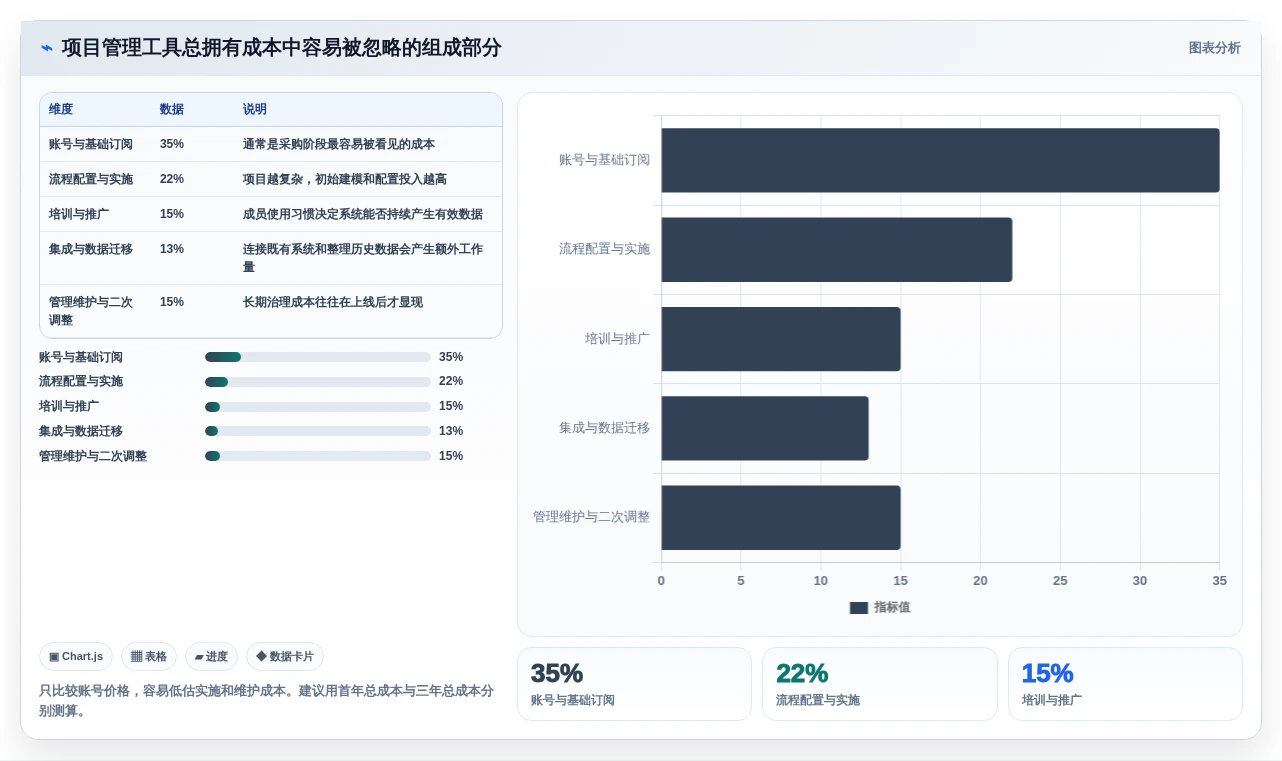Click the 流程配置与实施 progress bar

(x=318, y=382)
